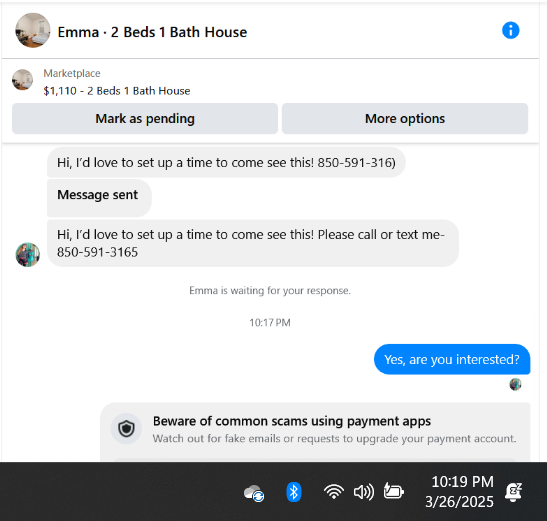This screenshot has width=547, height=521.
Task: Click the 'Beware of common scams' heading
Action: [x=292, y=421]
